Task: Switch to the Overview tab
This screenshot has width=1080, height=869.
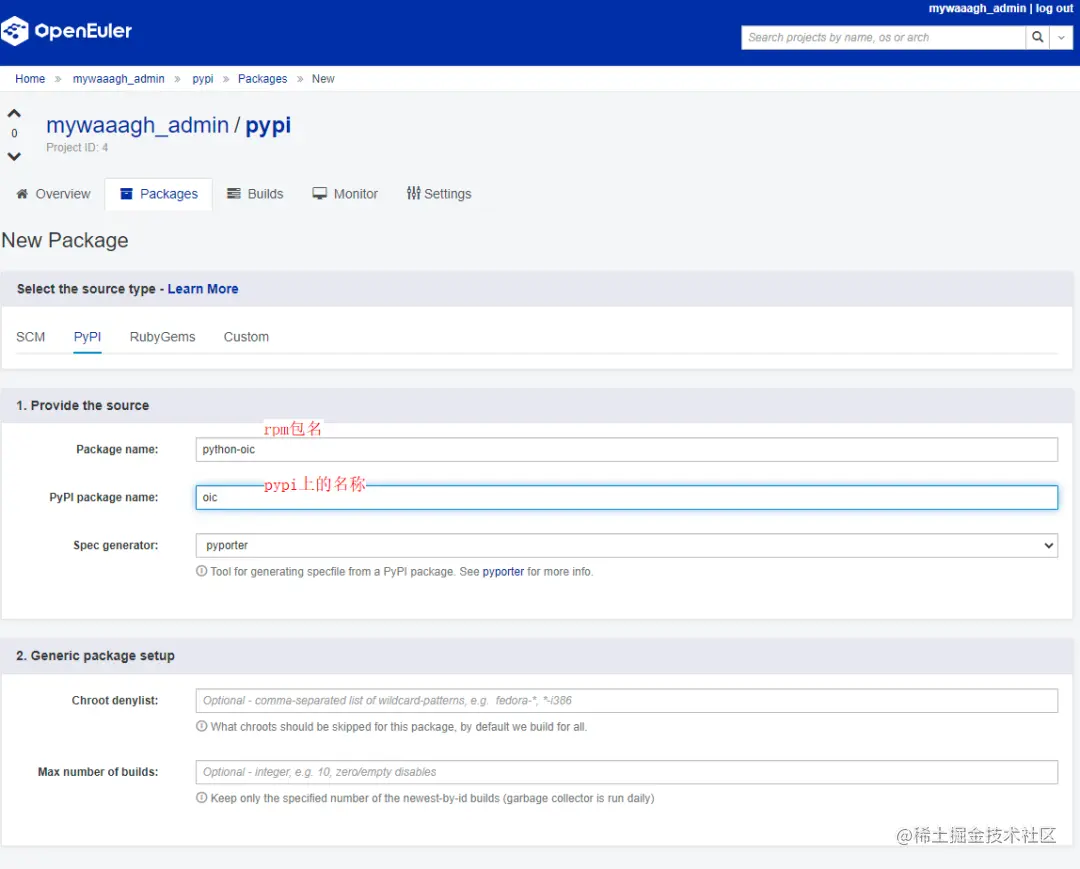Action: (53, 193)
